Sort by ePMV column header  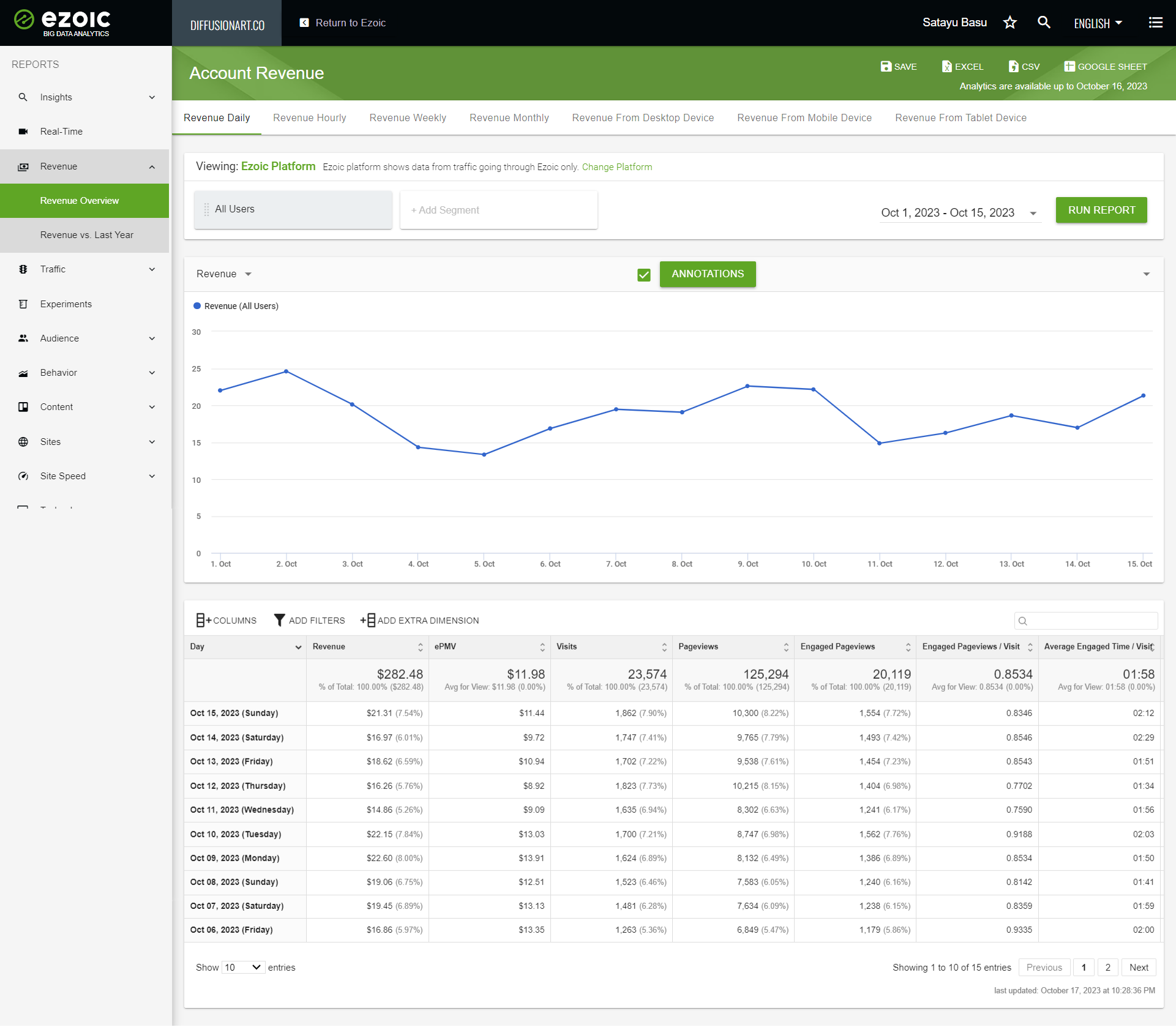489,647
